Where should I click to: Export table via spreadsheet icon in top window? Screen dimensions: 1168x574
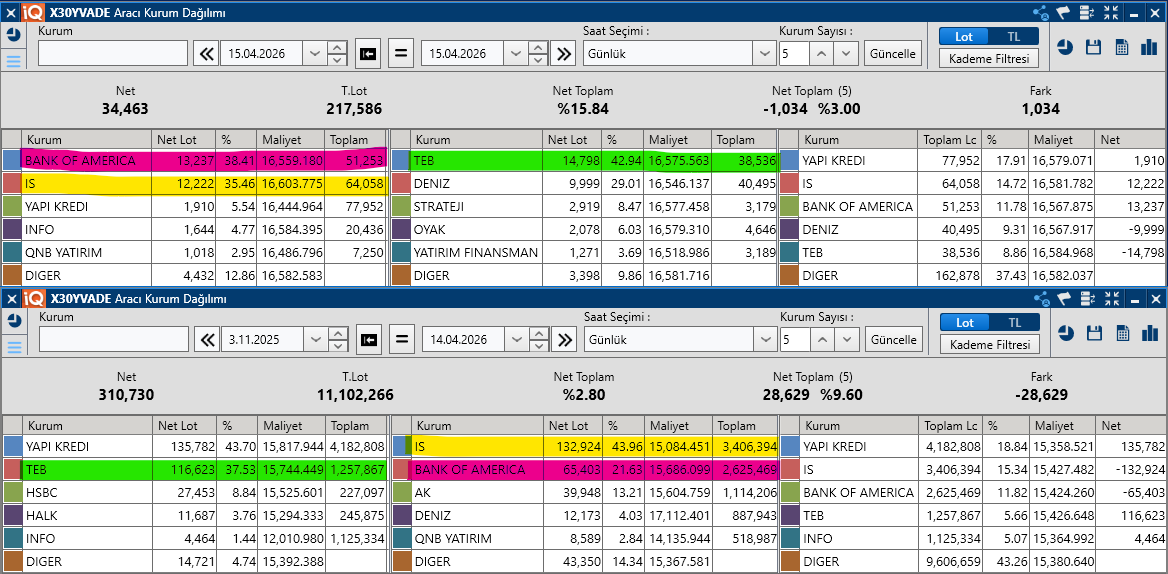tap(1122, 48)
